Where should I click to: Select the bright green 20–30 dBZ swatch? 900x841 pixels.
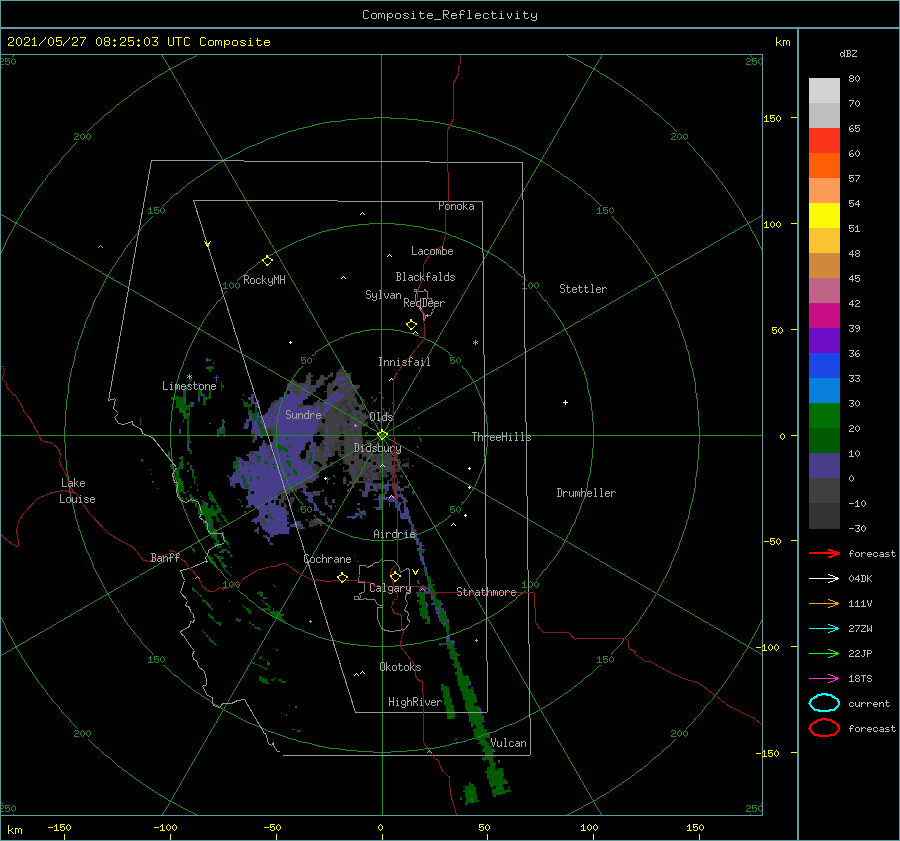click(824, 416)
